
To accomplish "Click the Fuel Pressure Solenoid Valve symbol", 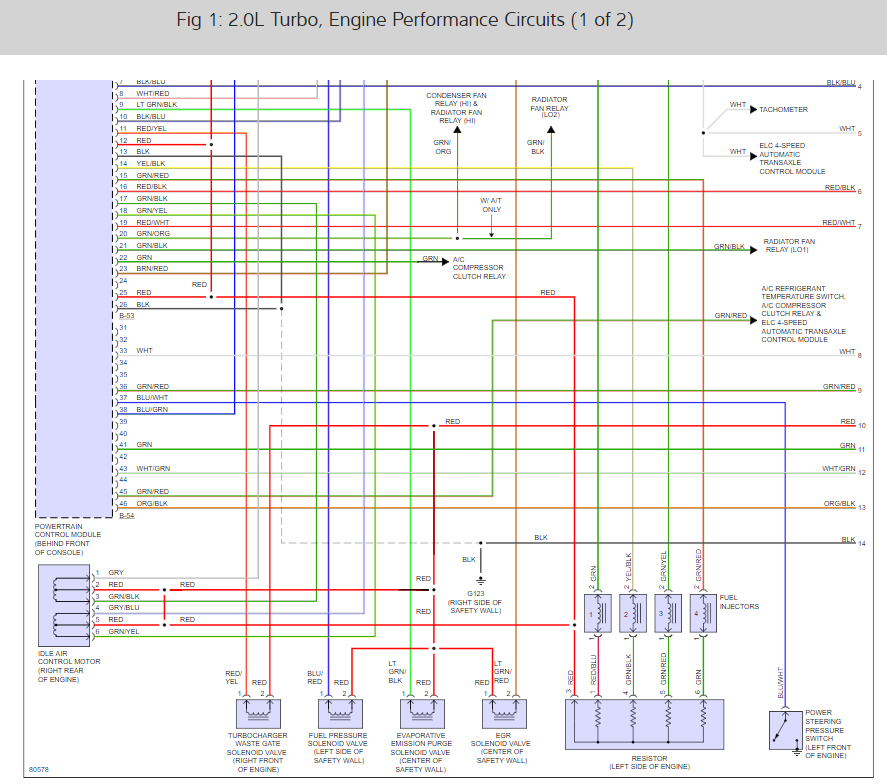I will tap(340, 713).
